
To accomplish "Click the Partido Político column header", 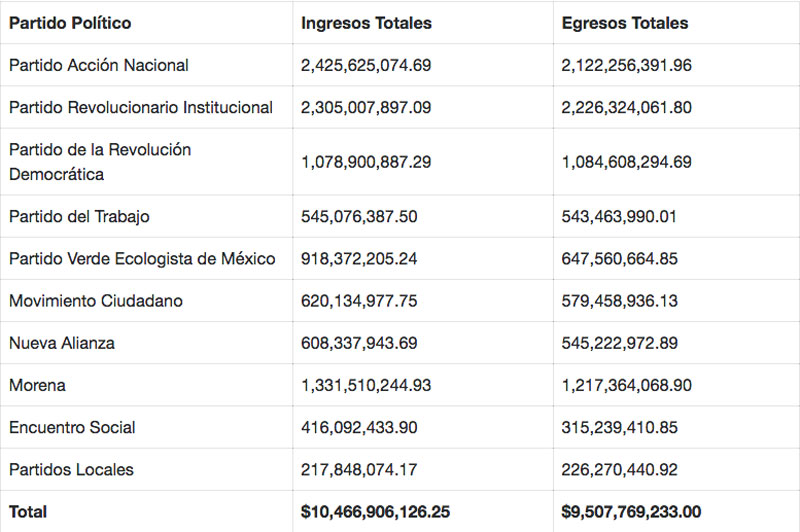I will tap(70, 23).
